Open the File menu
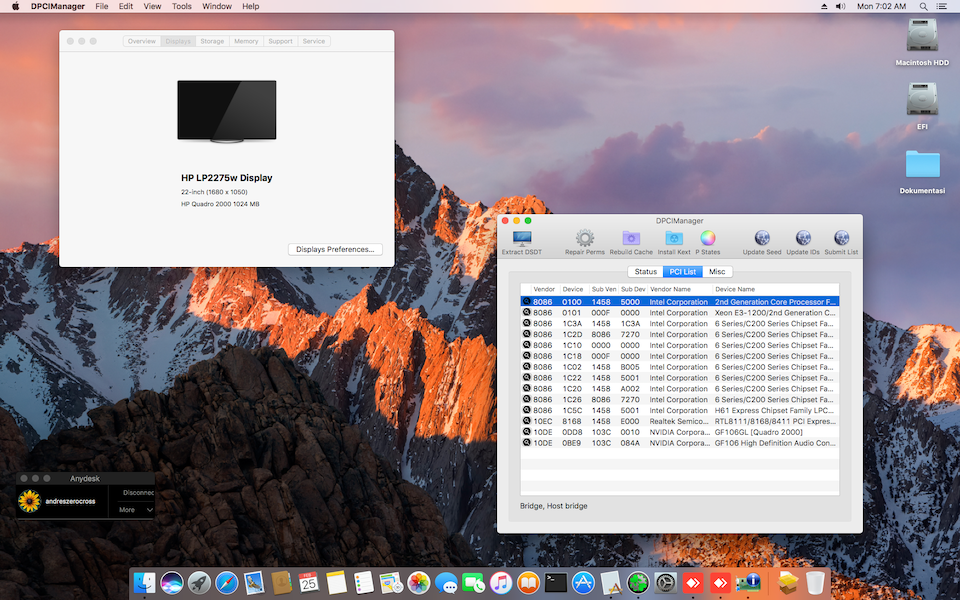 [102, 6]
